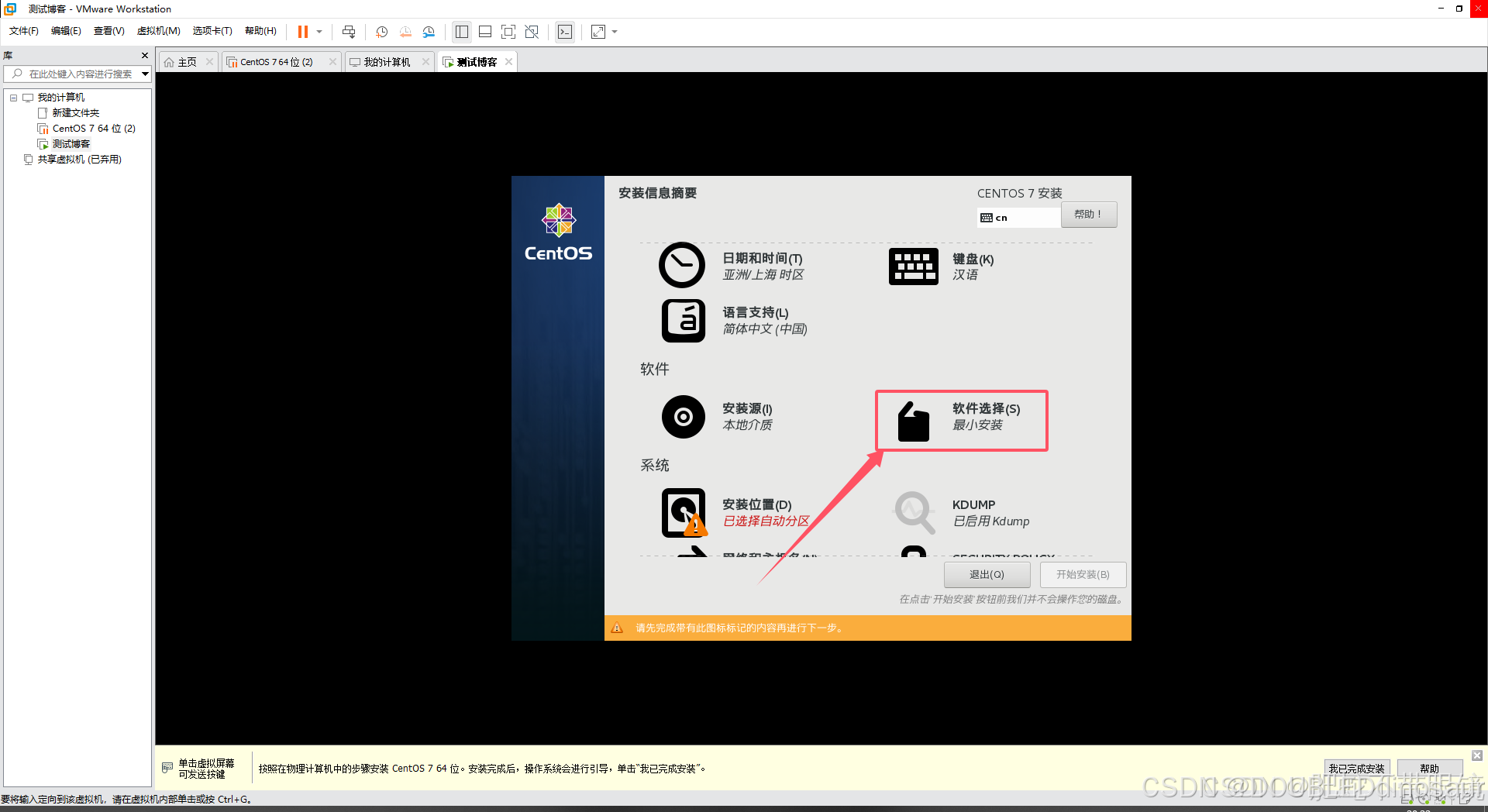The height and width of the screenshot is (812, 1488).
Task: Open the 虚拟机(M) menu
Action: (159, 31)
